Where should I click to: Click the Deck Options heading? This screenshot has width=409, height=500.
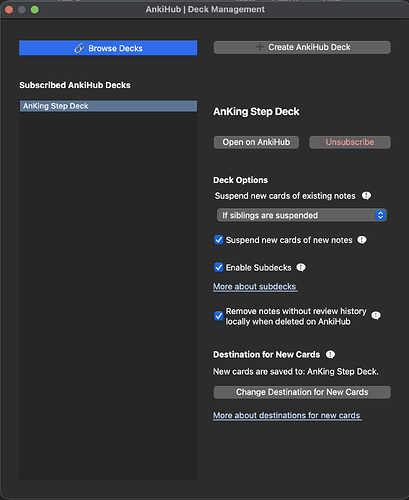[240, 180]
